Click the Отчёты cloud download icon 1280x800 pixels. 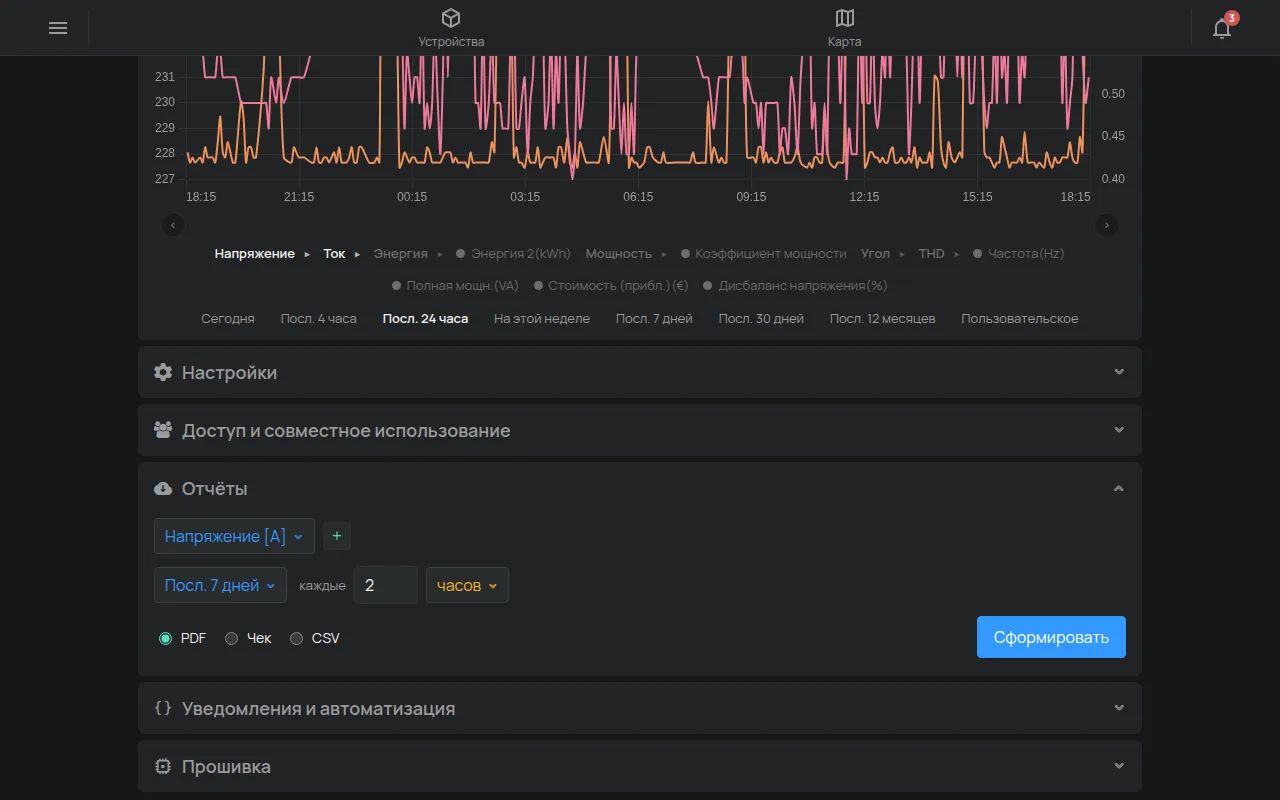pyautogui.click(x=163, y=489)
